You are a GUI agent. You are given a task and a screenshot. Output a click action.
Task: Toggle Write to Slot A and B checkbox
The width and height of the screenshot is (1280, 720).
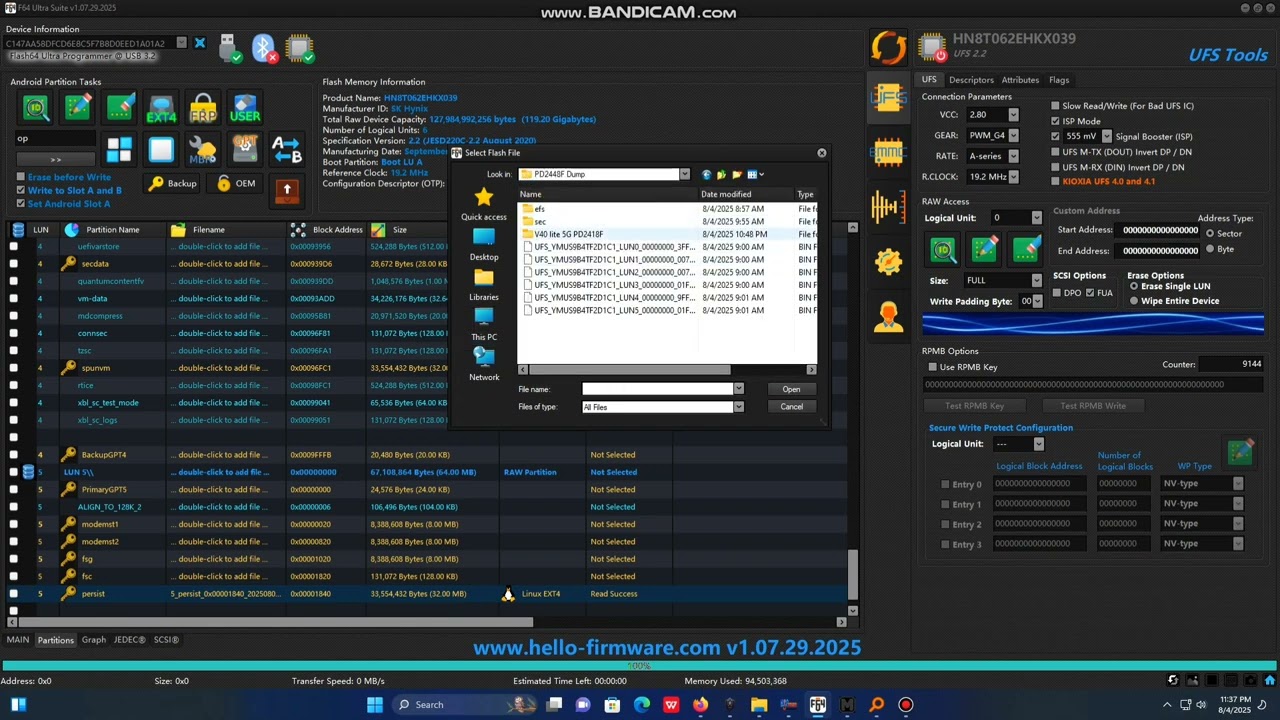click(x=20, y=190)
